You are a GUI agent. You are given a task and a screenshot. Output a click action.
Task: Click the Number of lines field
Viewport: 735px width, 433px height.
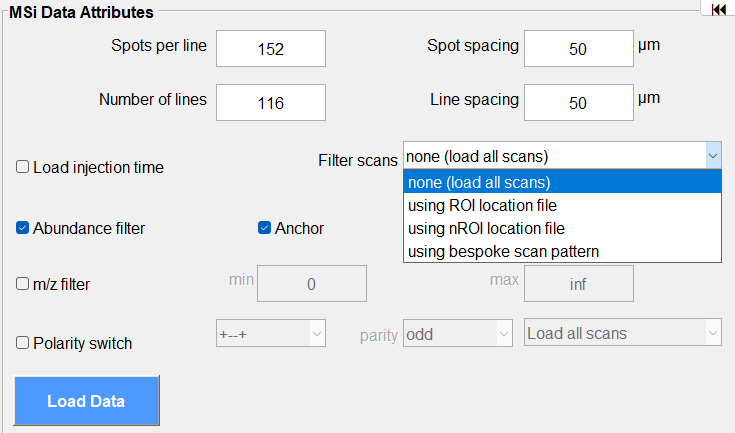point(270,102)
